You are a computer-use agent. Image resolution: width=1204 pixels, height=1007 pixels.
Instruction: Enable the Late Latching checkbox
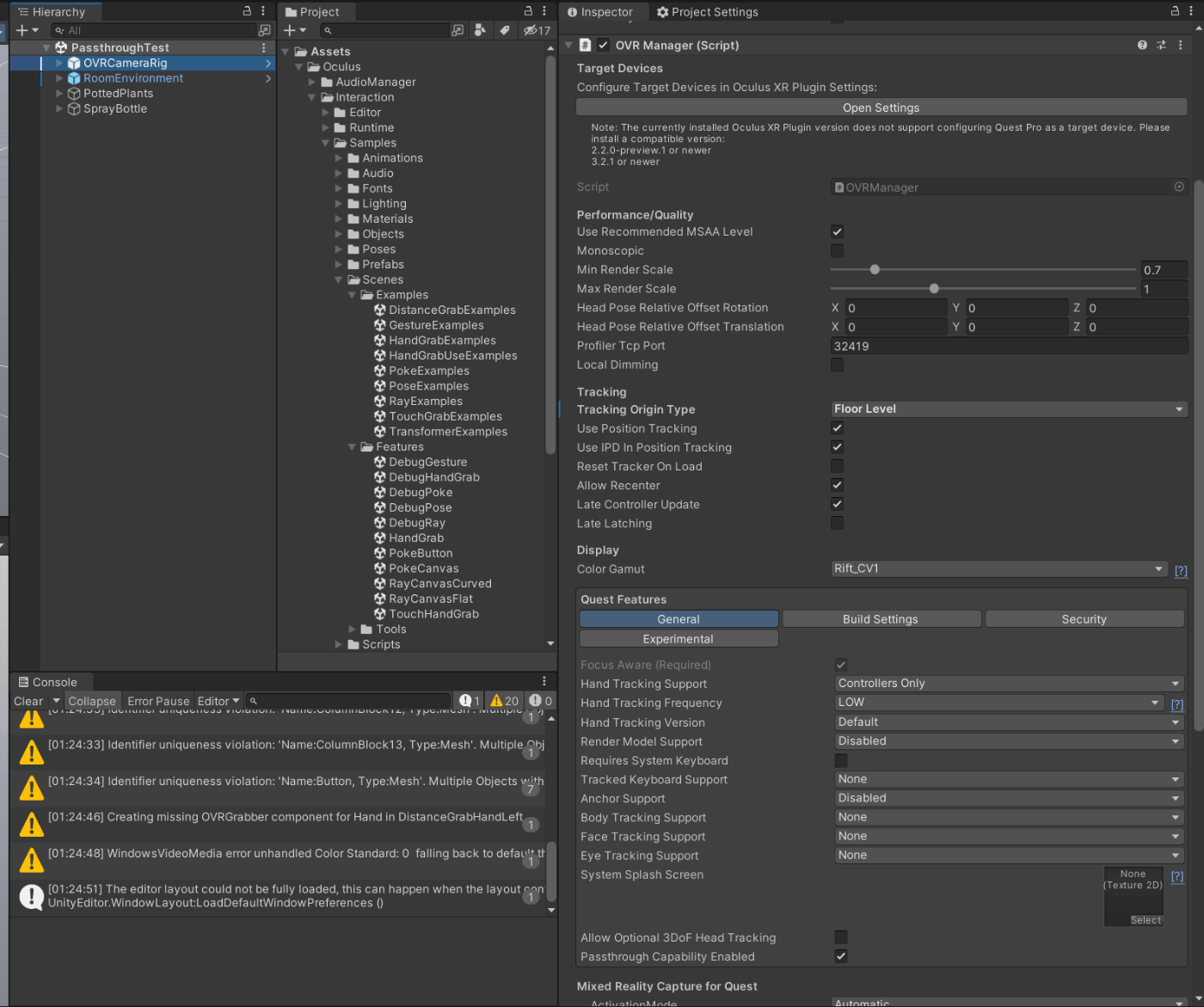point(837,523)
